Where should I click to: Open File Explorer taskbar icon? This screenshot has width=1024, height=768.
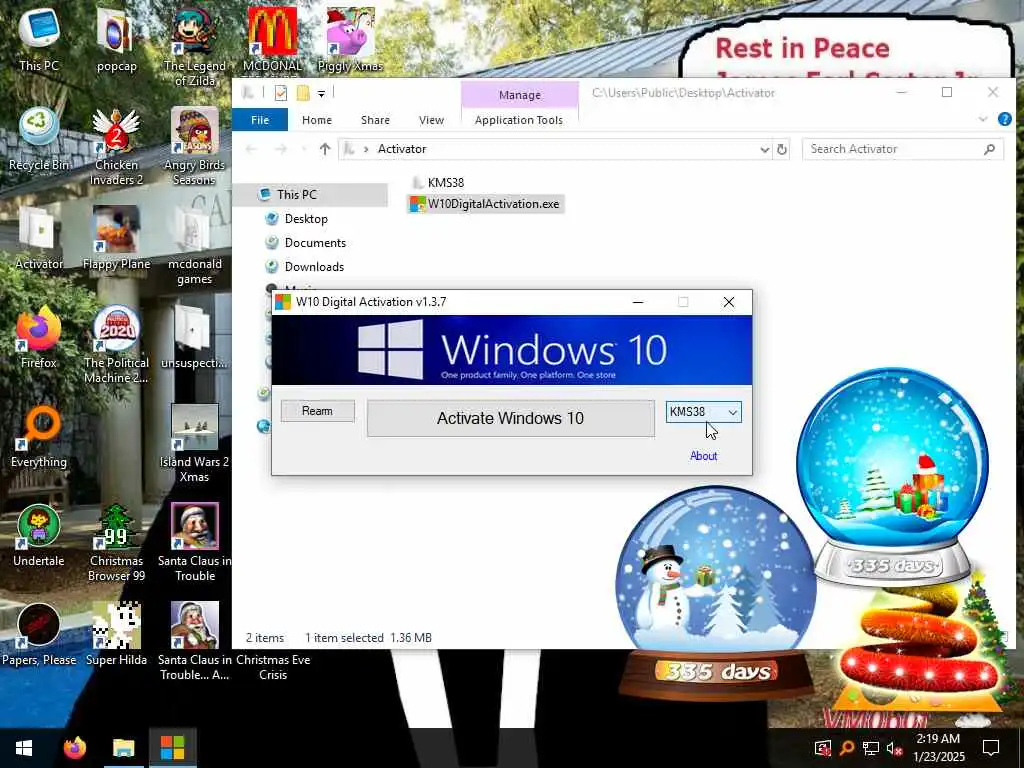tap(123, 748)
